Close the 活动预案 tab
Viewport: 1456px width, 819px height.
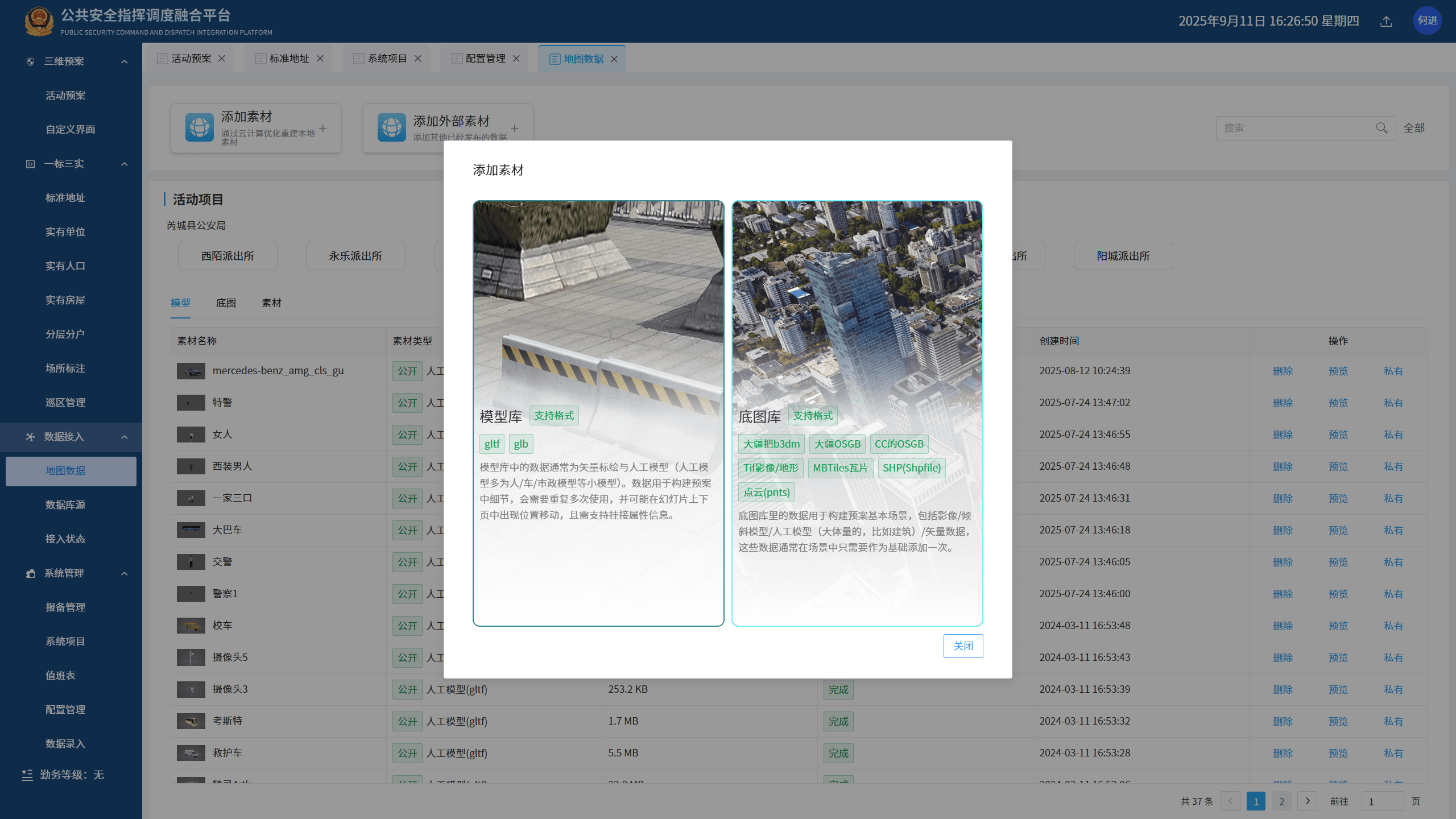click(x=222, y=59)
